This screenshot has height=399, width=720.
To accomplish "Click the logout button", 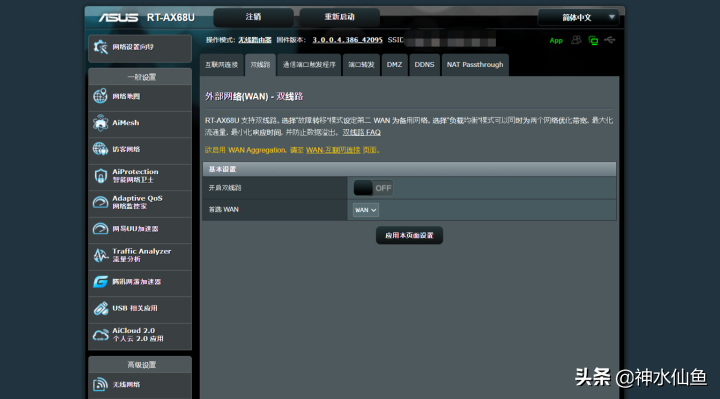I will click(x=253, y=17).
